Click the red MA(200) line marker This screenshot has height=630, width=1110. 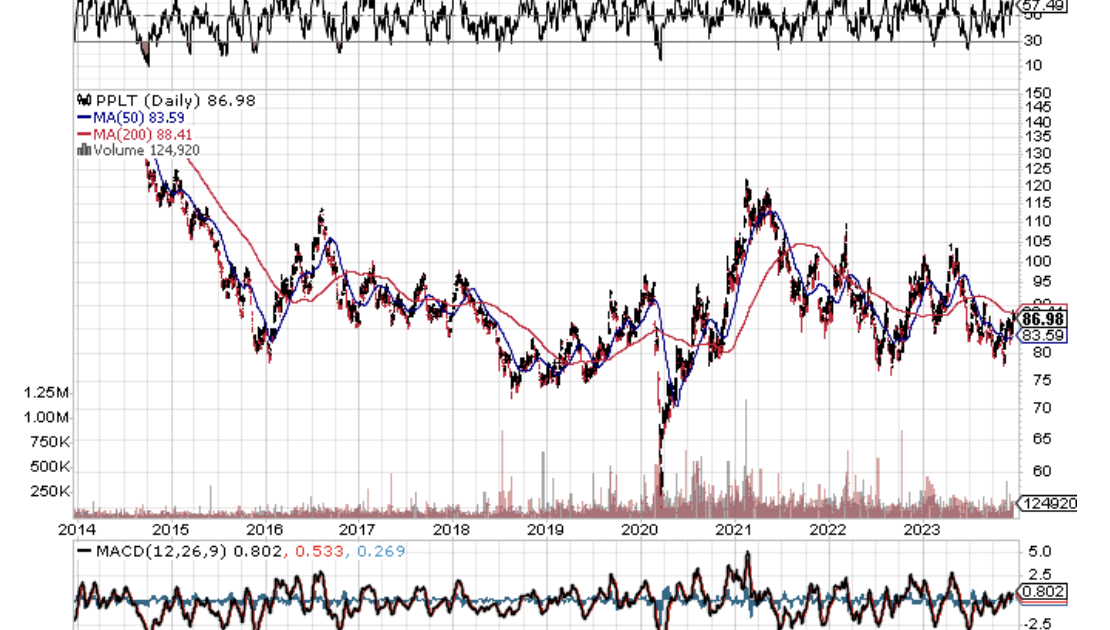pyautogui.click(x=83, y=133)
